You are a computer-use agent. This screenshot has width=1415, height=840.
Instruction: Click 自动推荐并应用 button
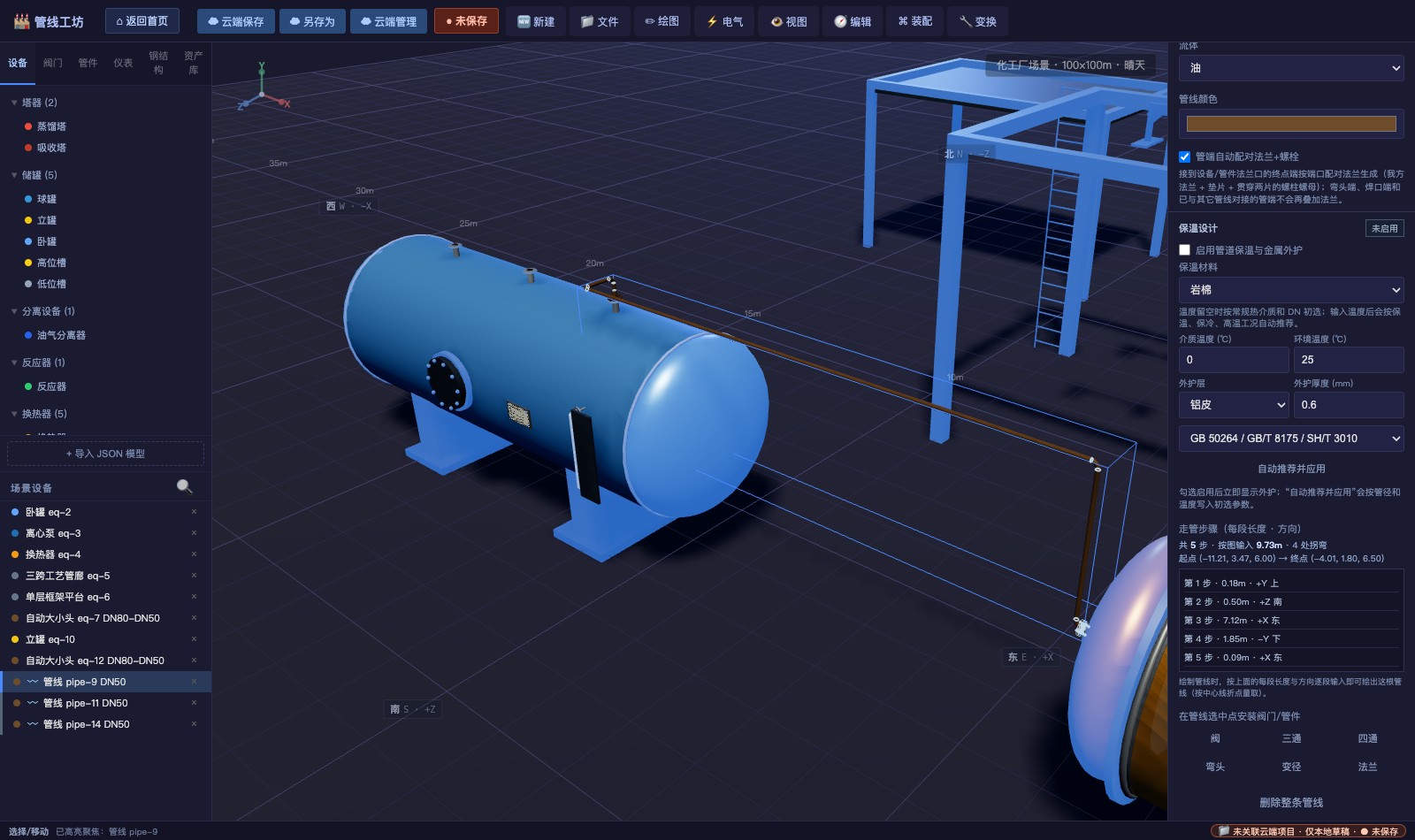coord(1291,469)
